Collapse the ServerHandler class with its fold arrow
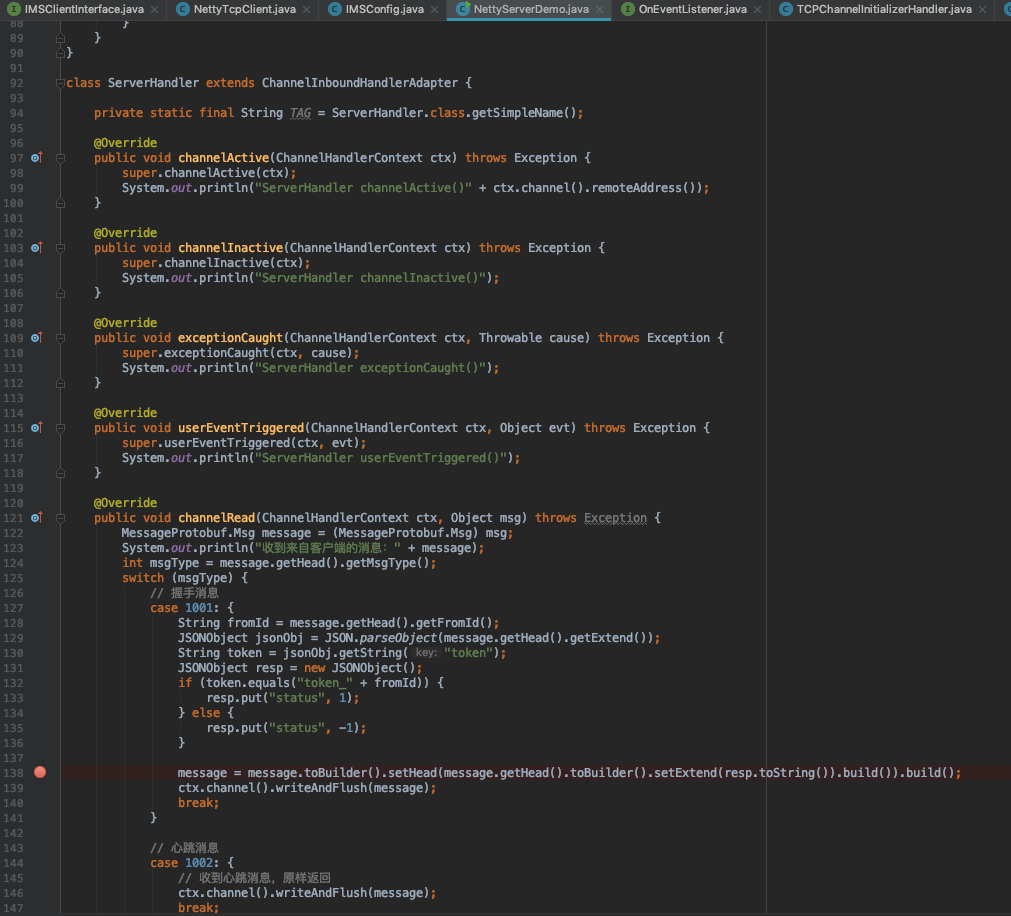This screenshot has width=1011, height=916. (59, 82)
